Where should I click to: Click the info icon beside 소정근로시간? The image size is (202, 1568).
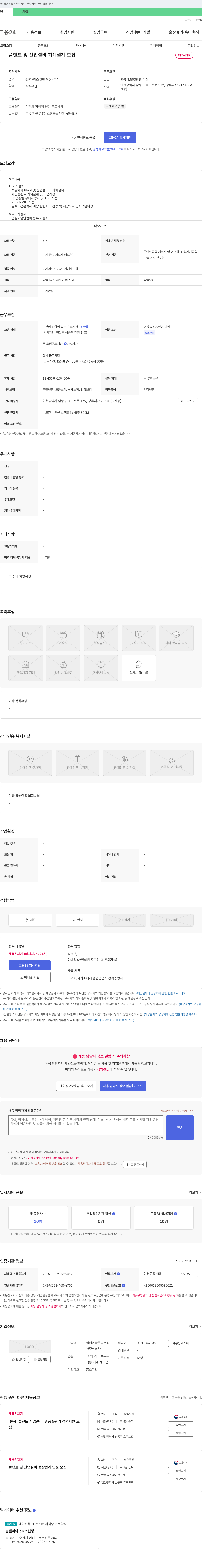tap(65, 344)
